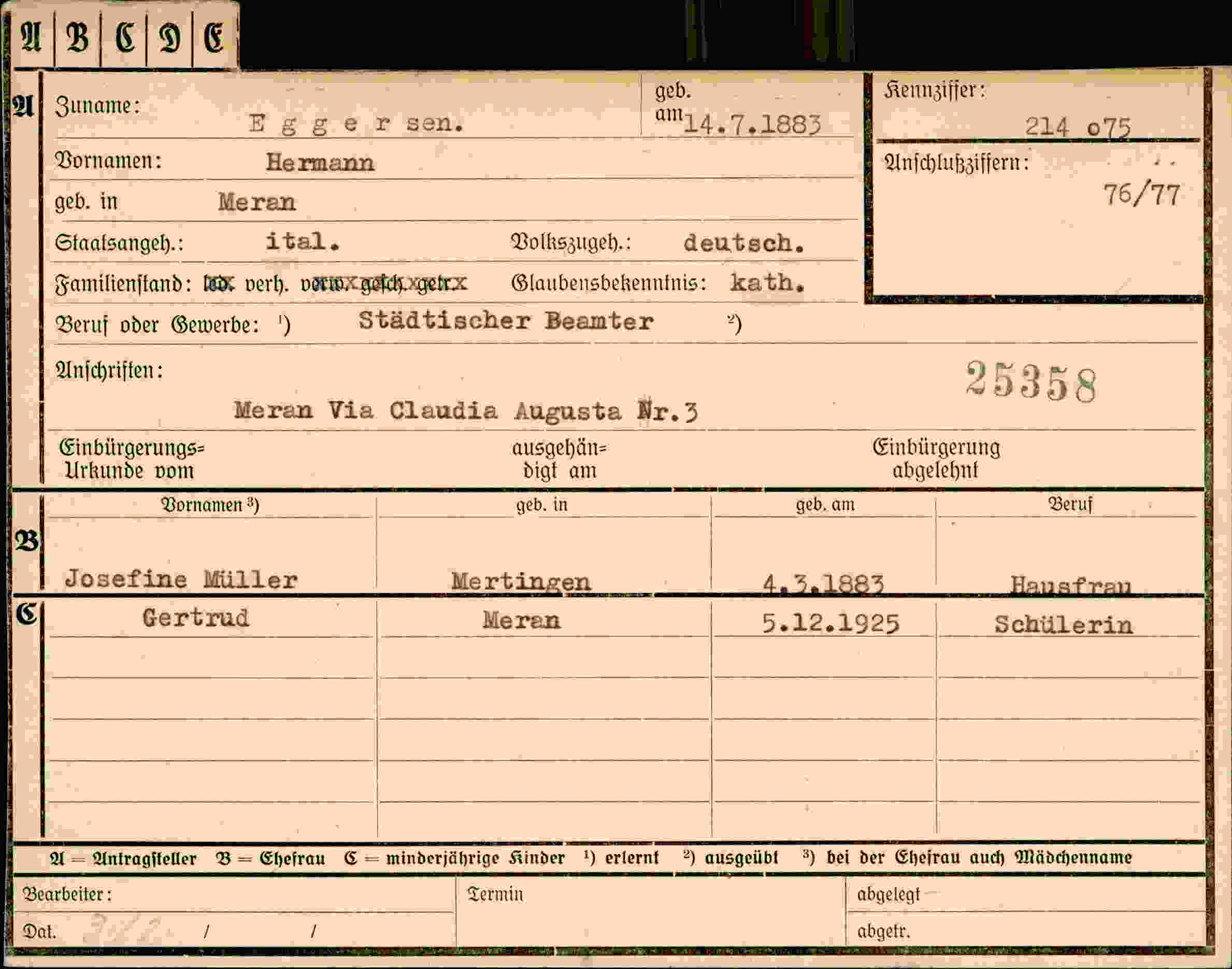Click the "Familienstand:" label
Image resolution: width=1232 pixels, height=969 pixels.
123,283
